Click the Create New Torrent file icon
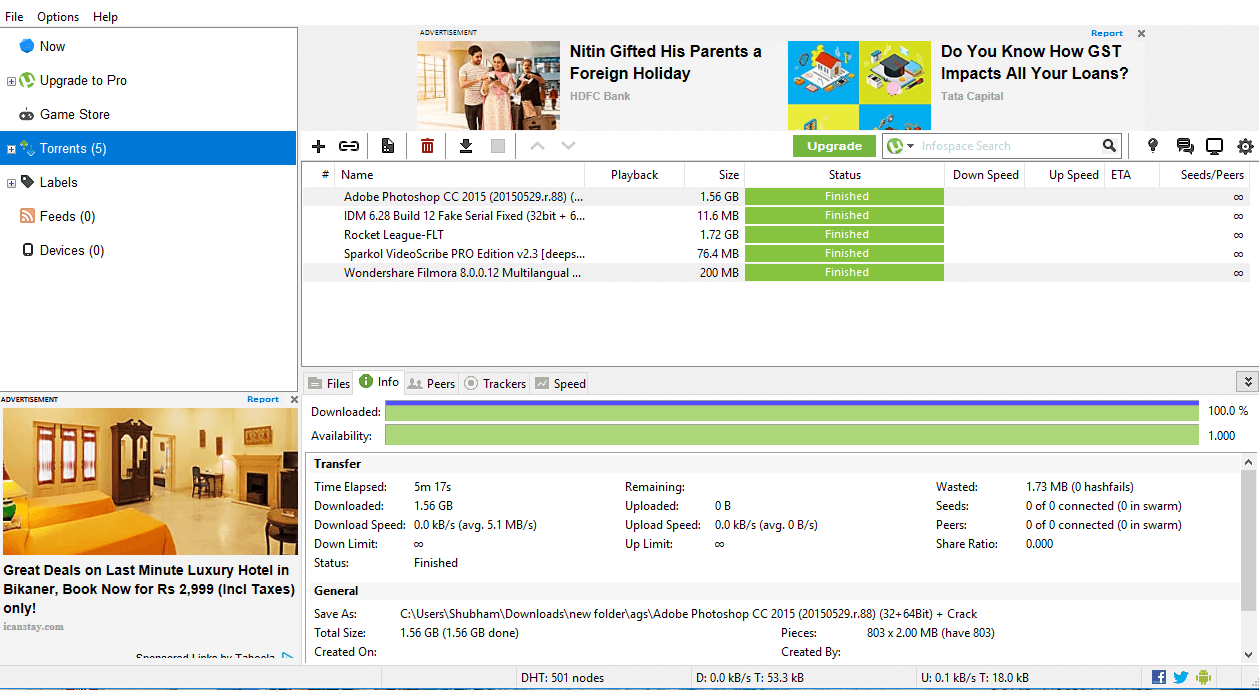 (x=387, y=146)
